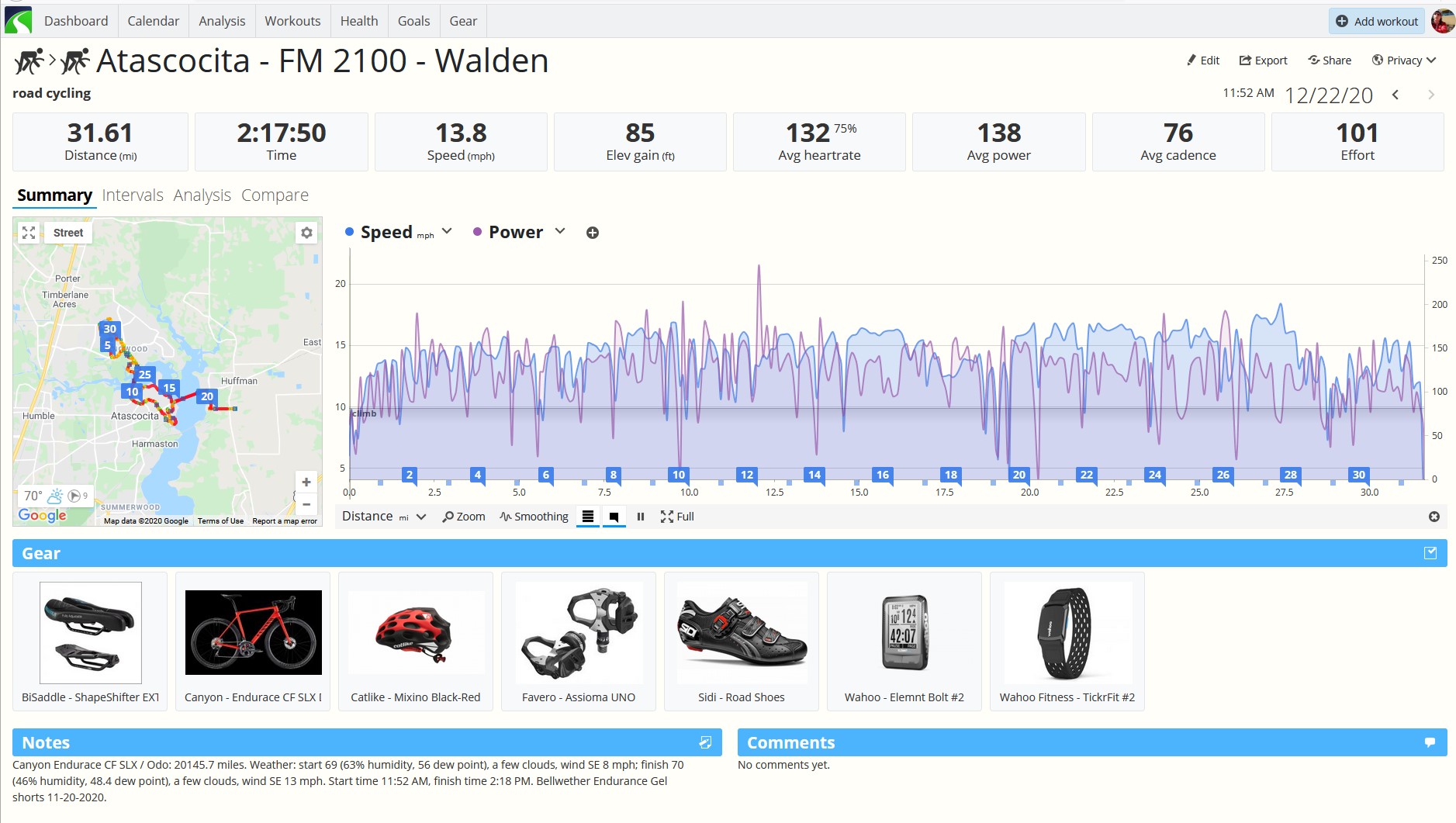Toggle chart Smoothing

point(534,517)
